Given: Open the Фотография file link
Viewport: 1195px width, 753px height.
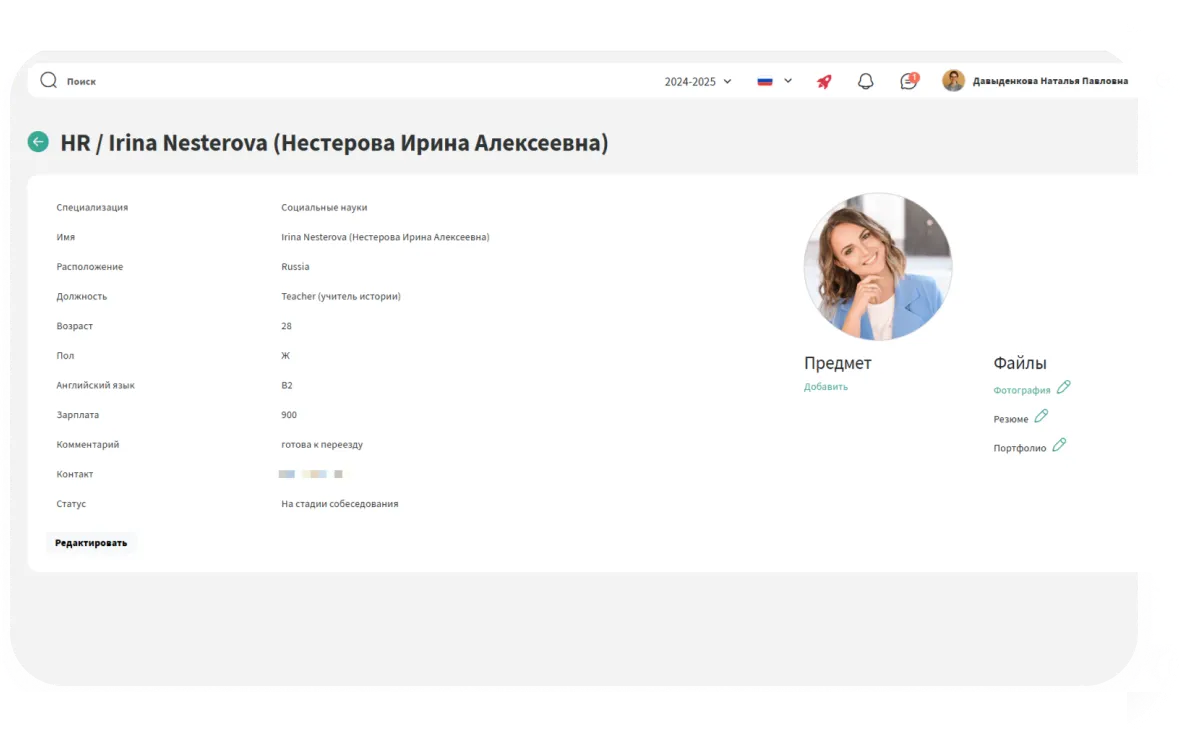Looking at the screenshot, I should (x=1021, y=390).
